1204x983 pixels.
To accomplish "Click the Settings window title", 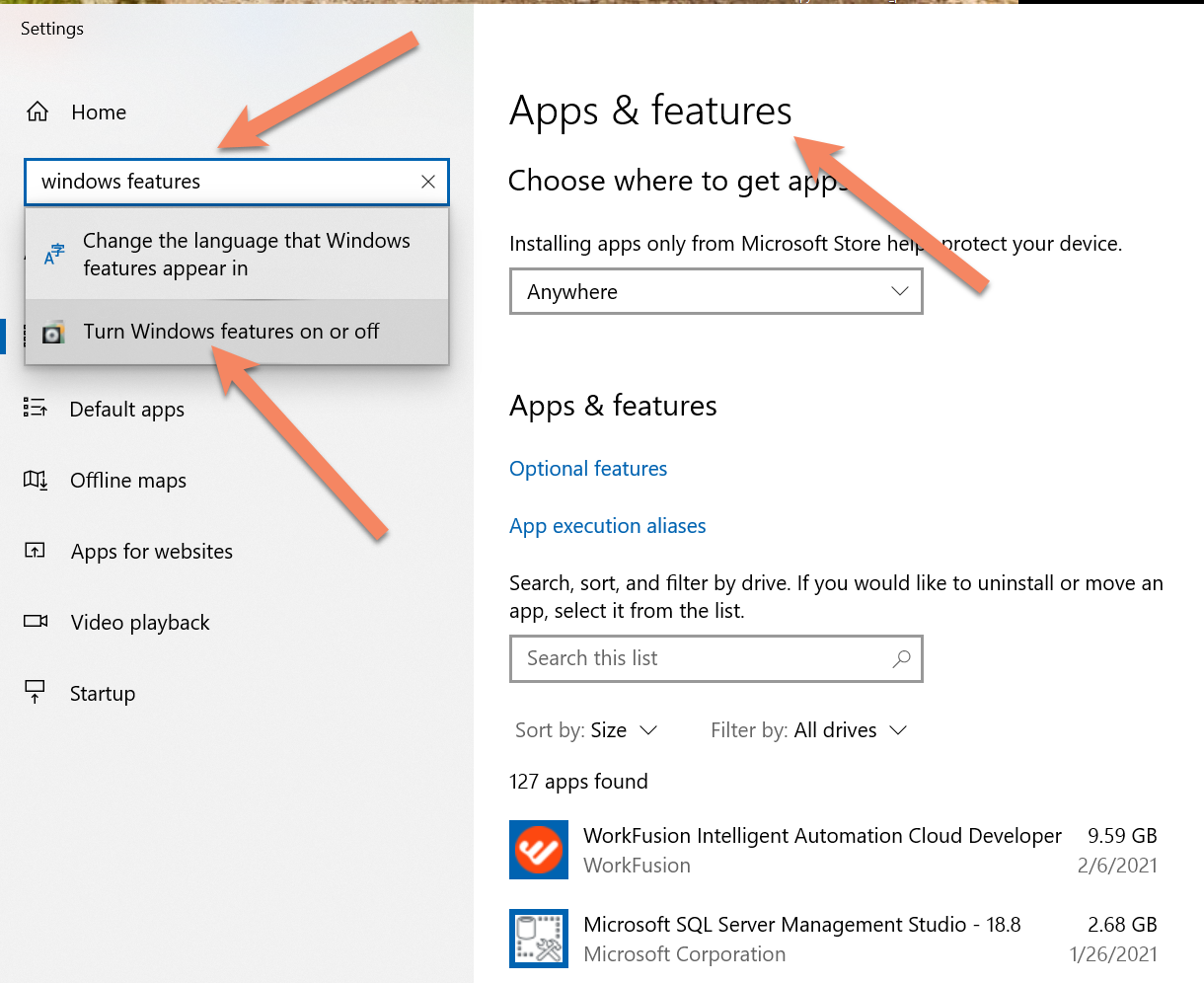I will 52,29.
